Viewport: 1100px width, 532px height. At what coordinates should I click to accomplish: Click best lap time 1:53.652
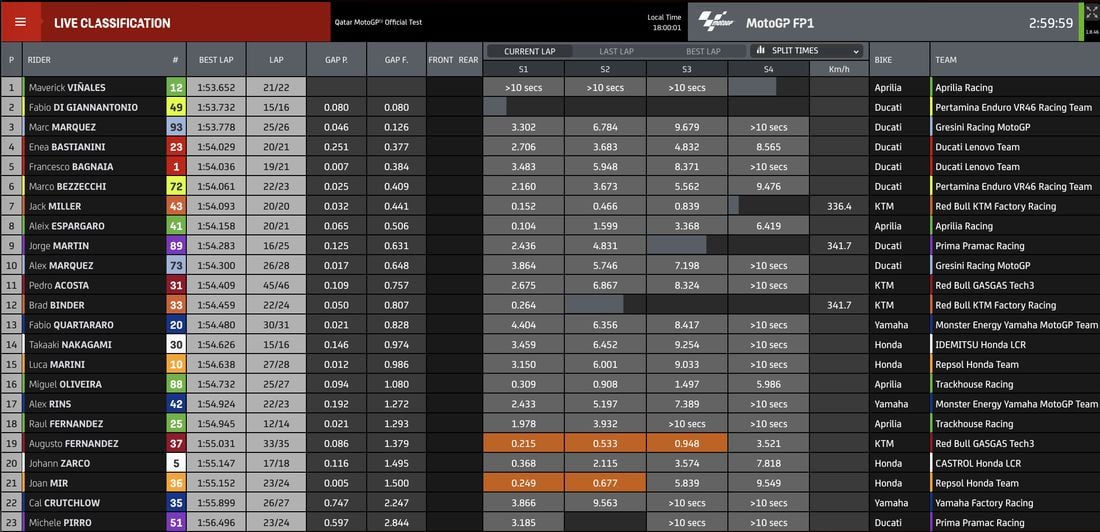pos(216,88)
